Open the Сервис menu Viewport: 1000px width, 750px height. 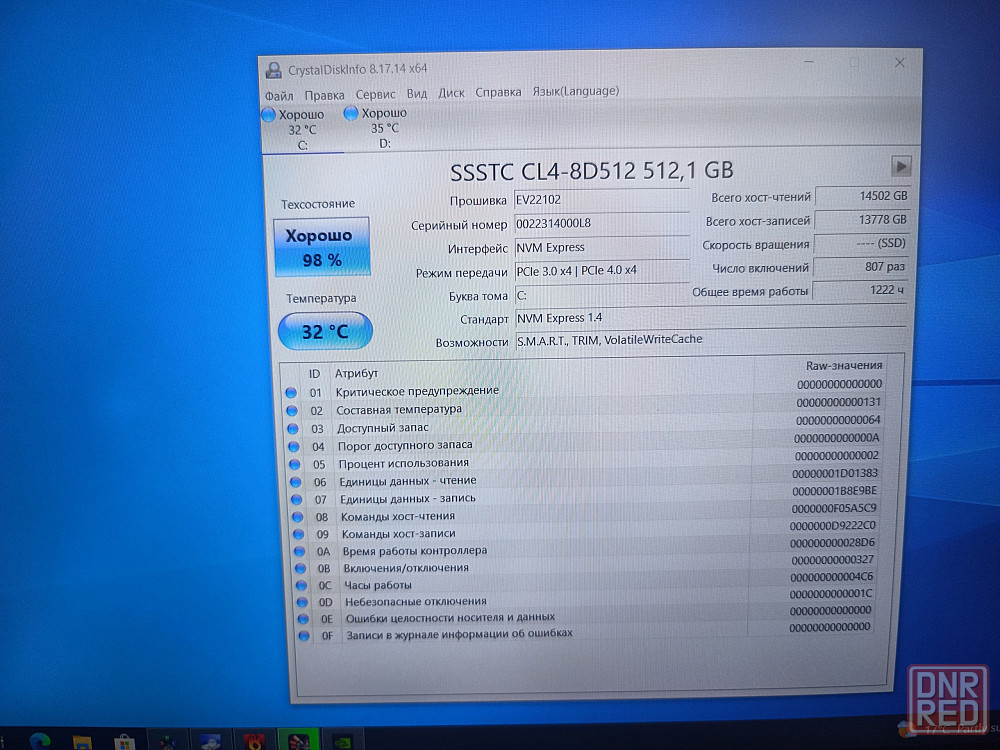(x=376, y=94)
